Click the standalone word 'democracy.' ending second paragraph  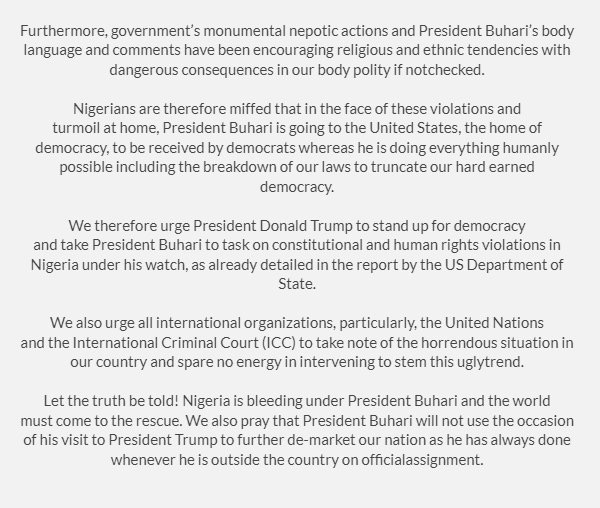point(297,187)
